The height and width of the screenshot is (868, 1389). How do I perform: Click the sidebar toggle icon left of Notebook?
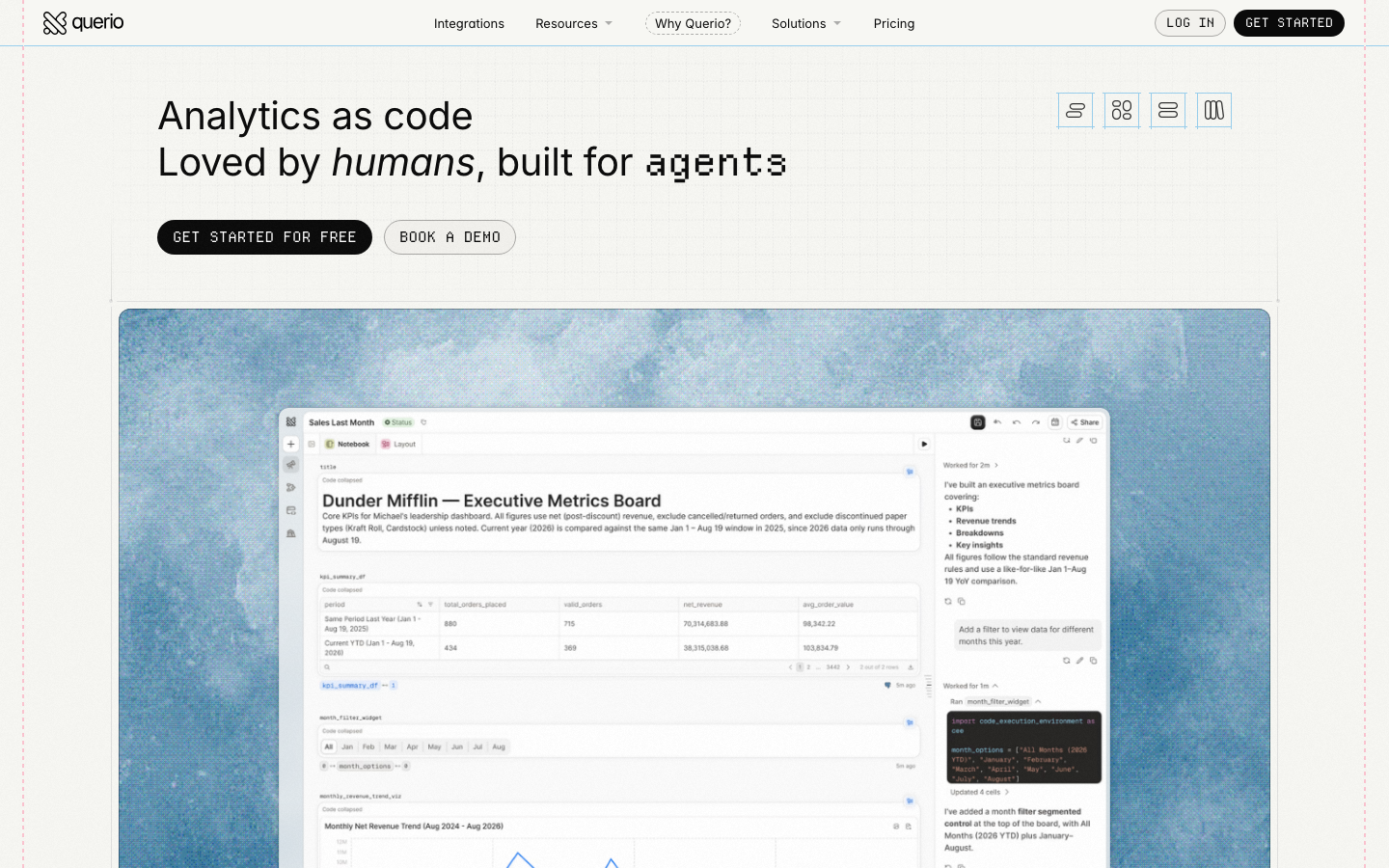click(312, 445)
